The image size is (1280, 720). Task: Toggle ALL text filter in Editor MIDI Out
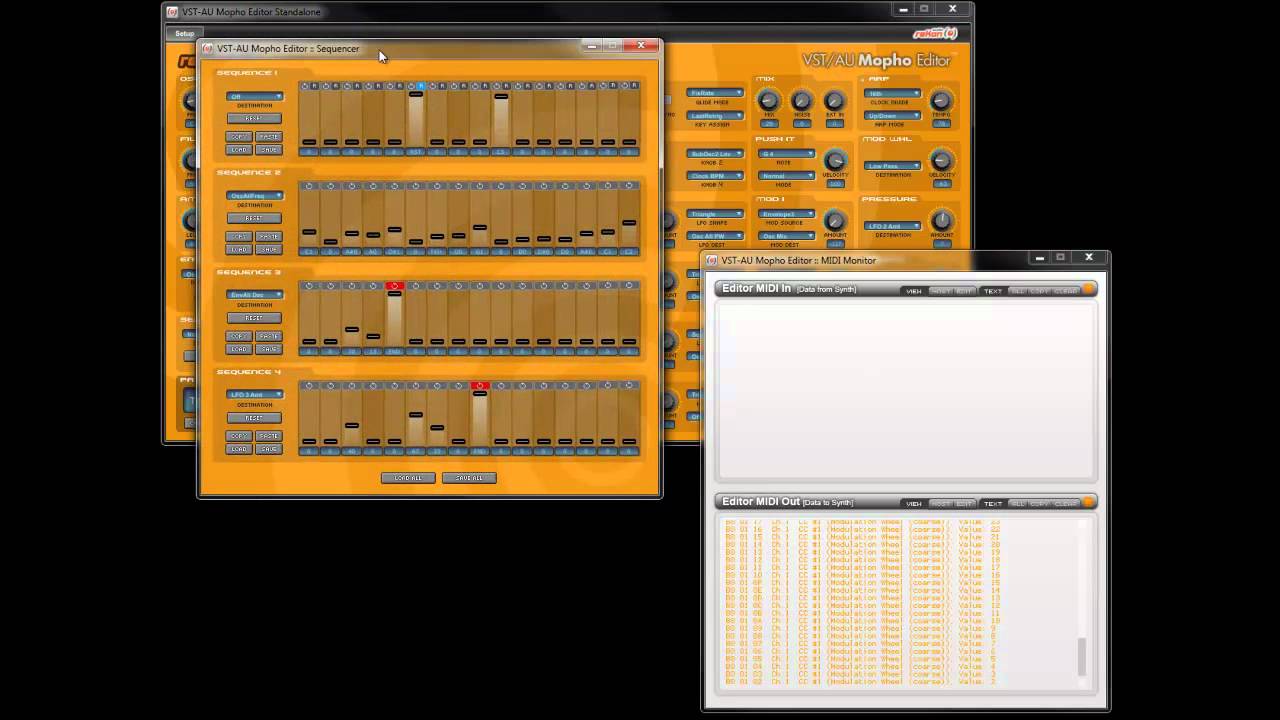(1017, 503)
